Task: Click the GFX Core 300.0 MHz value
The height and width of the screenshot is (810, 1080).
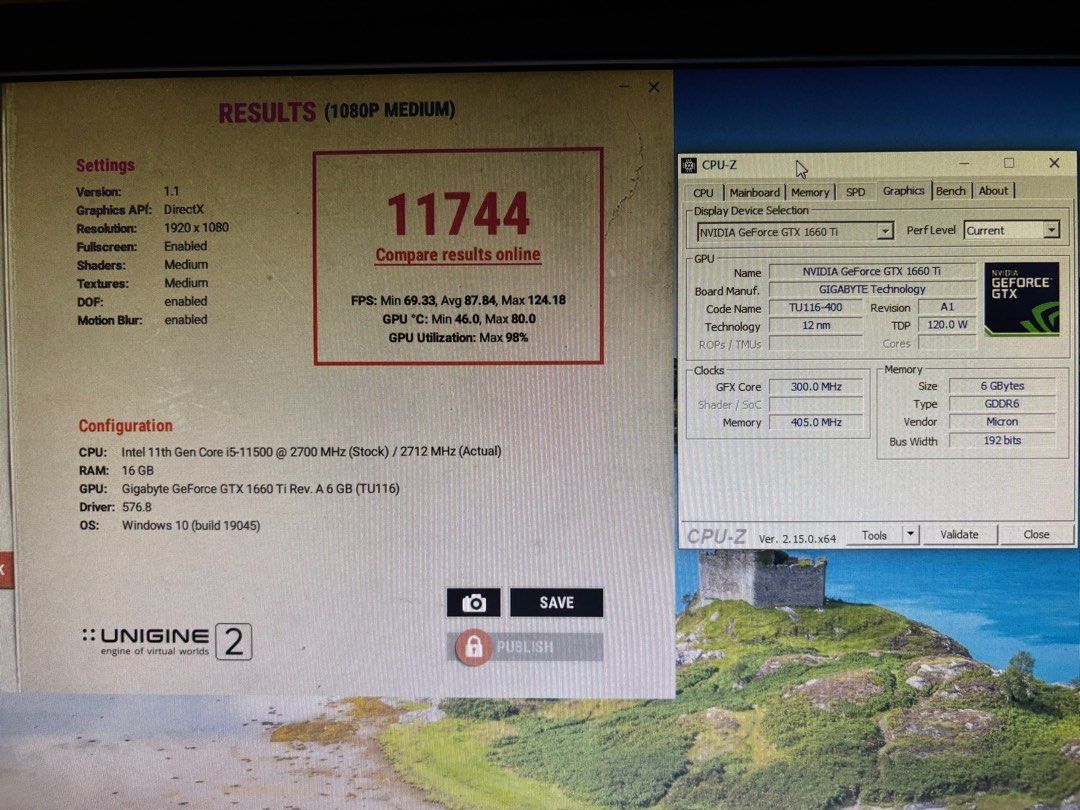Action: [816, 386]
